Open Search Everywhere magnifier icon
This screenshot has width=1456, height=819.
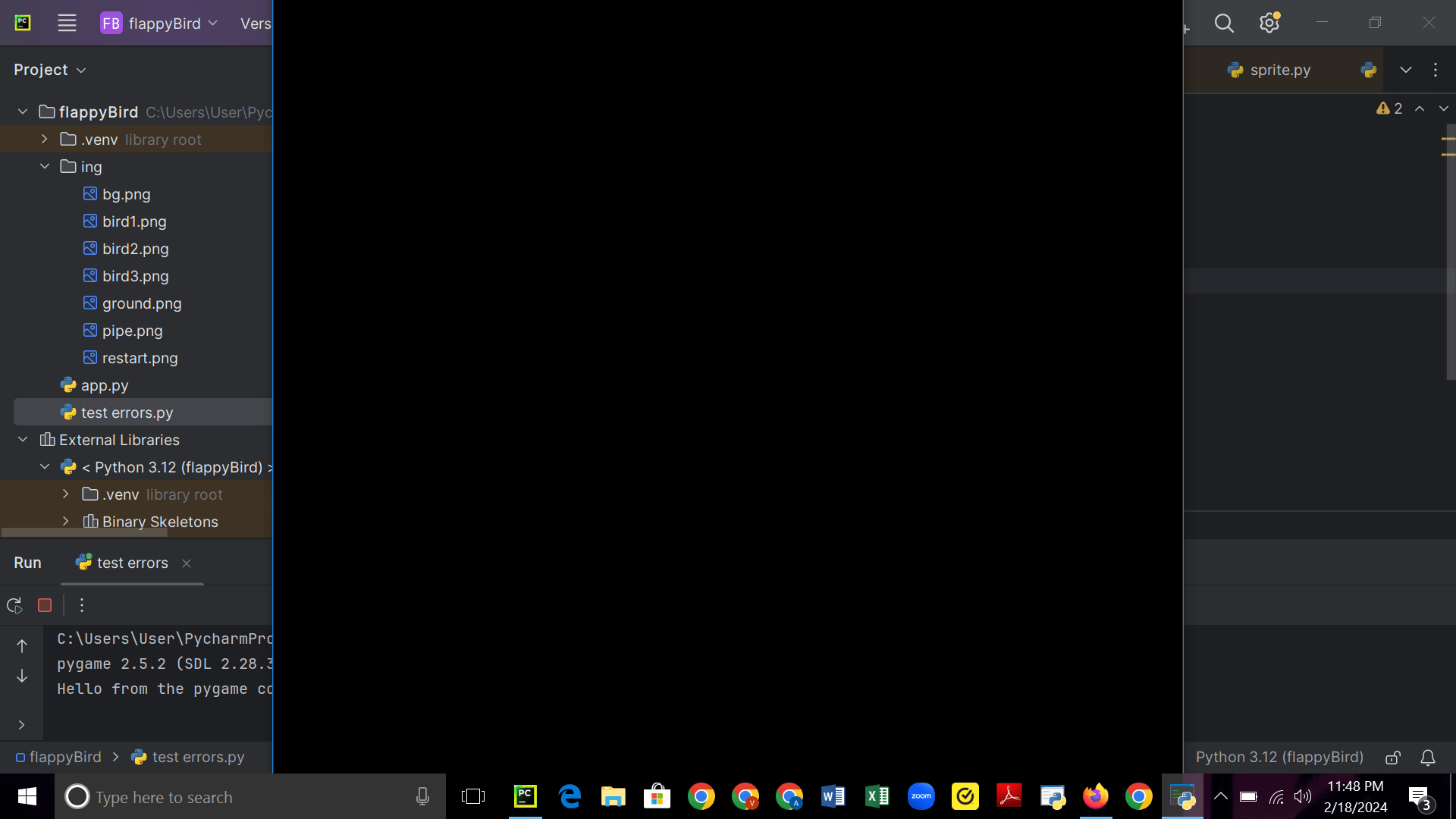click(1224, 23)
